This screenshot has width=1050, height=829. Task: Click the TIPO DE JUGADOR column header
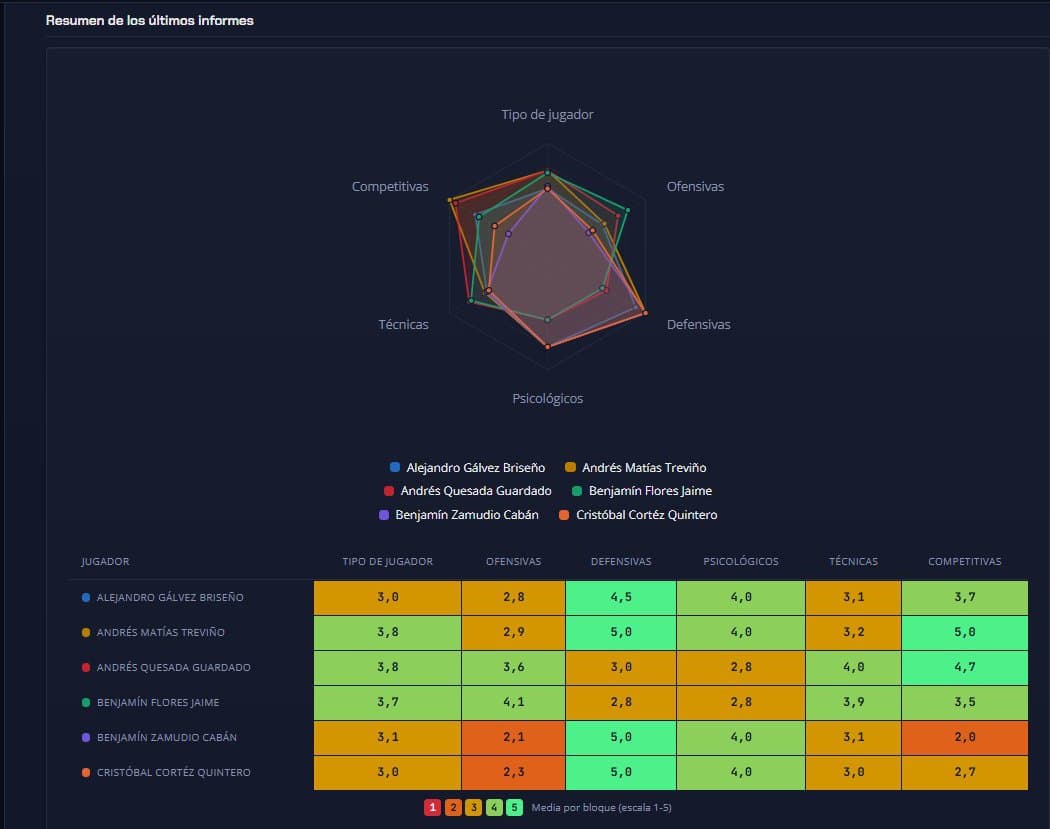387,561
